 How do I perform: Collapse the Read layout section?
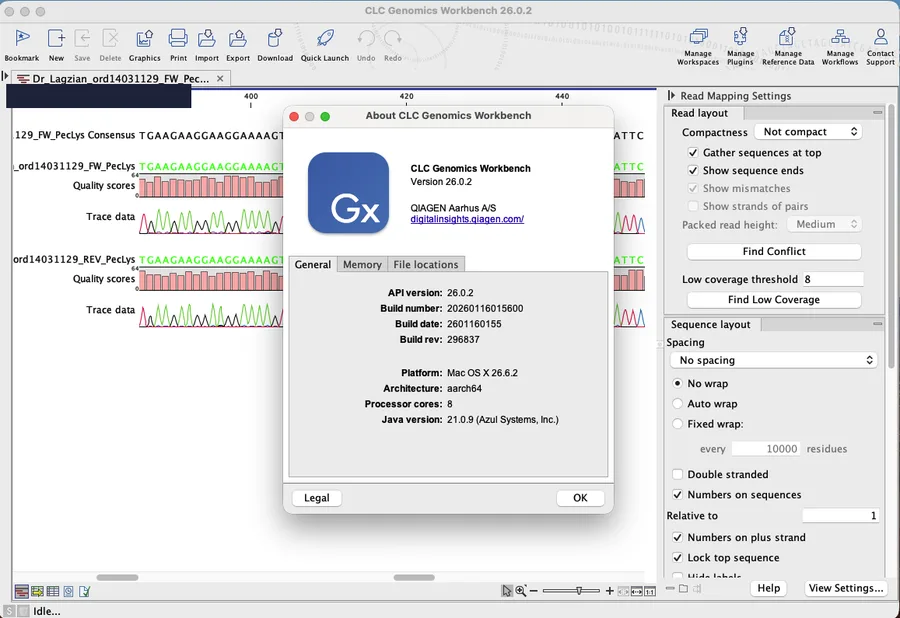[877, 112]
